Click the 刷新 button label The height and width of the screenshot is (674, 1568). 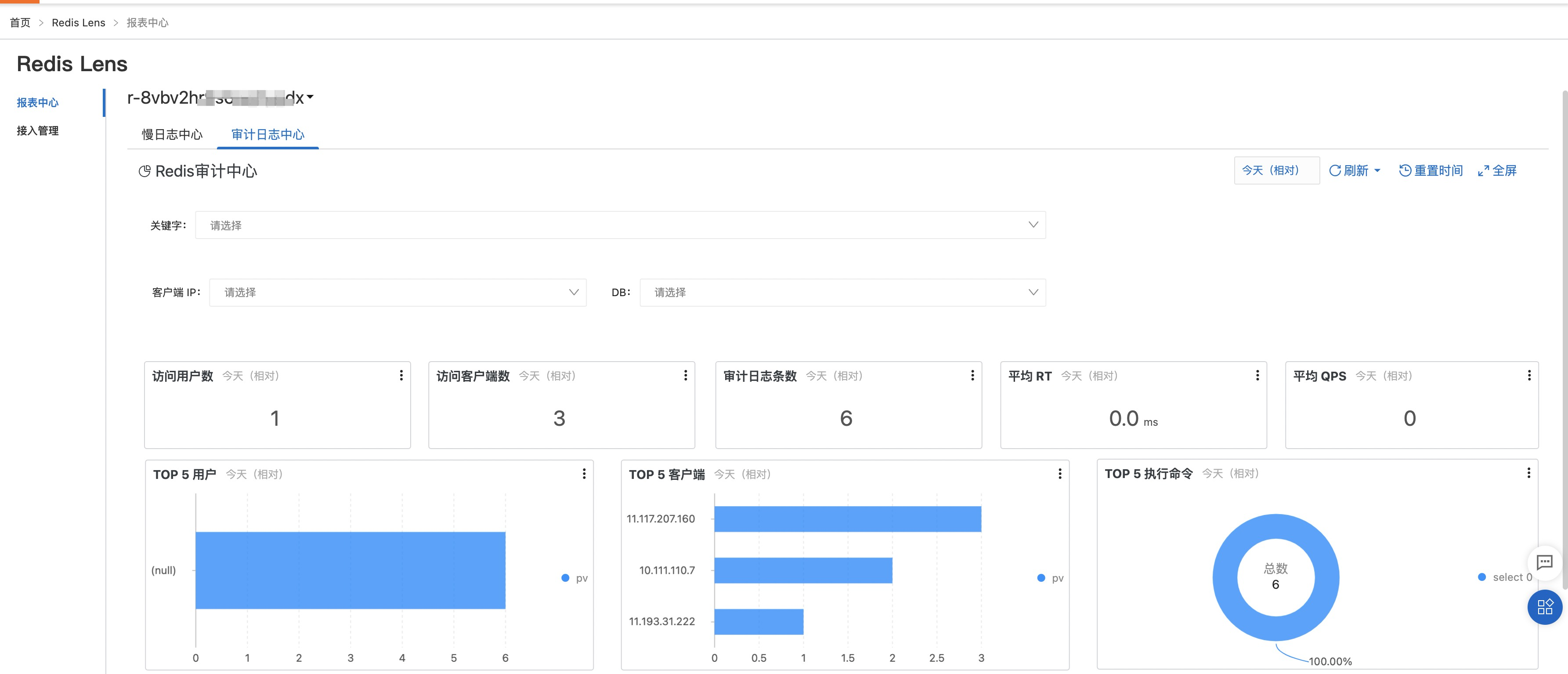(x=1355, y=170)
